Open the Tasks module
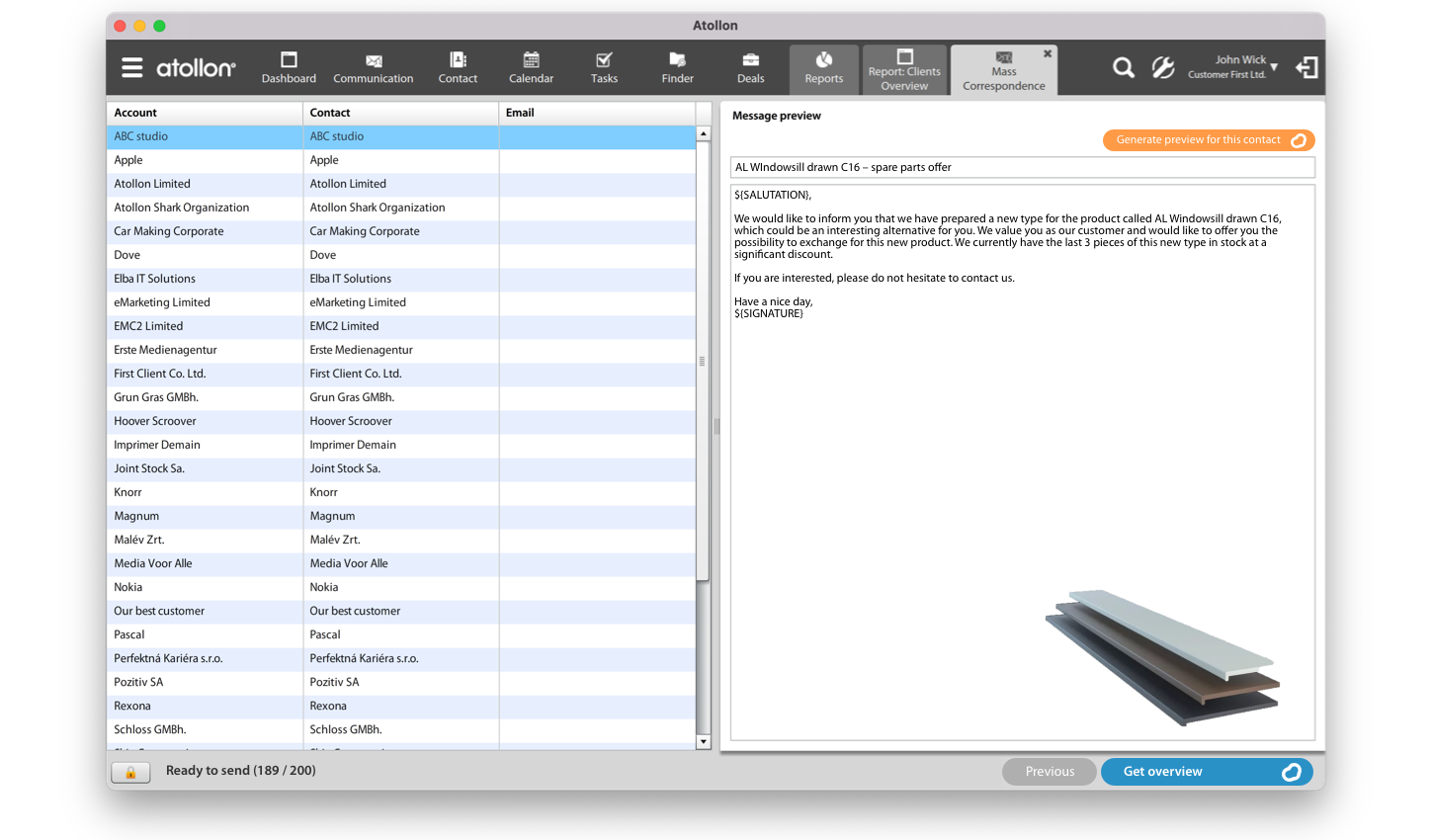Viewport: 1431px width, 840px height. [604, 68]
